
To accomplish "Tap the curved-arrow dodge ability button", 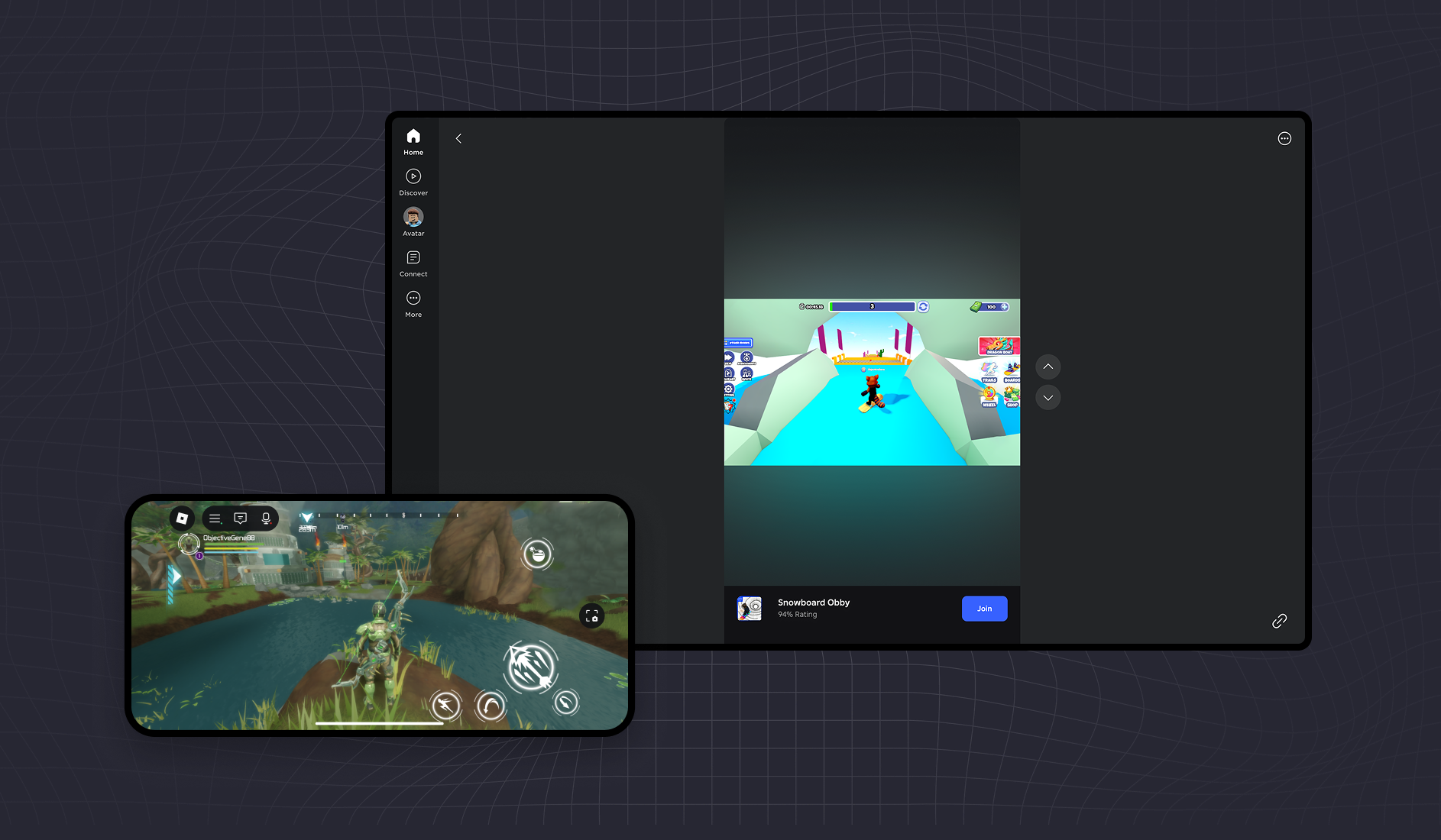I will (x=491, y=706).
